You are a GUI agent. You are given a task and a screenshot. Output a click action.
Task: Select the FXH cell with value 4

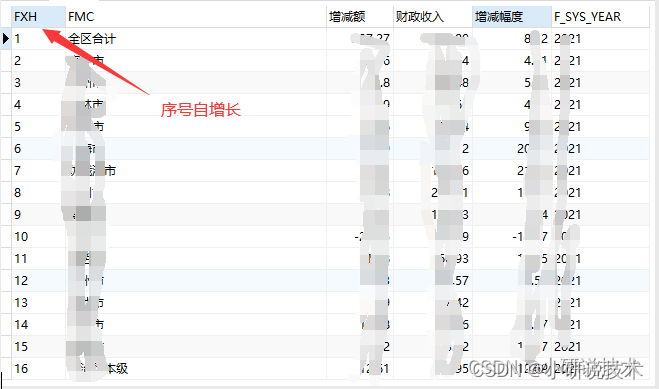point(38,104)
